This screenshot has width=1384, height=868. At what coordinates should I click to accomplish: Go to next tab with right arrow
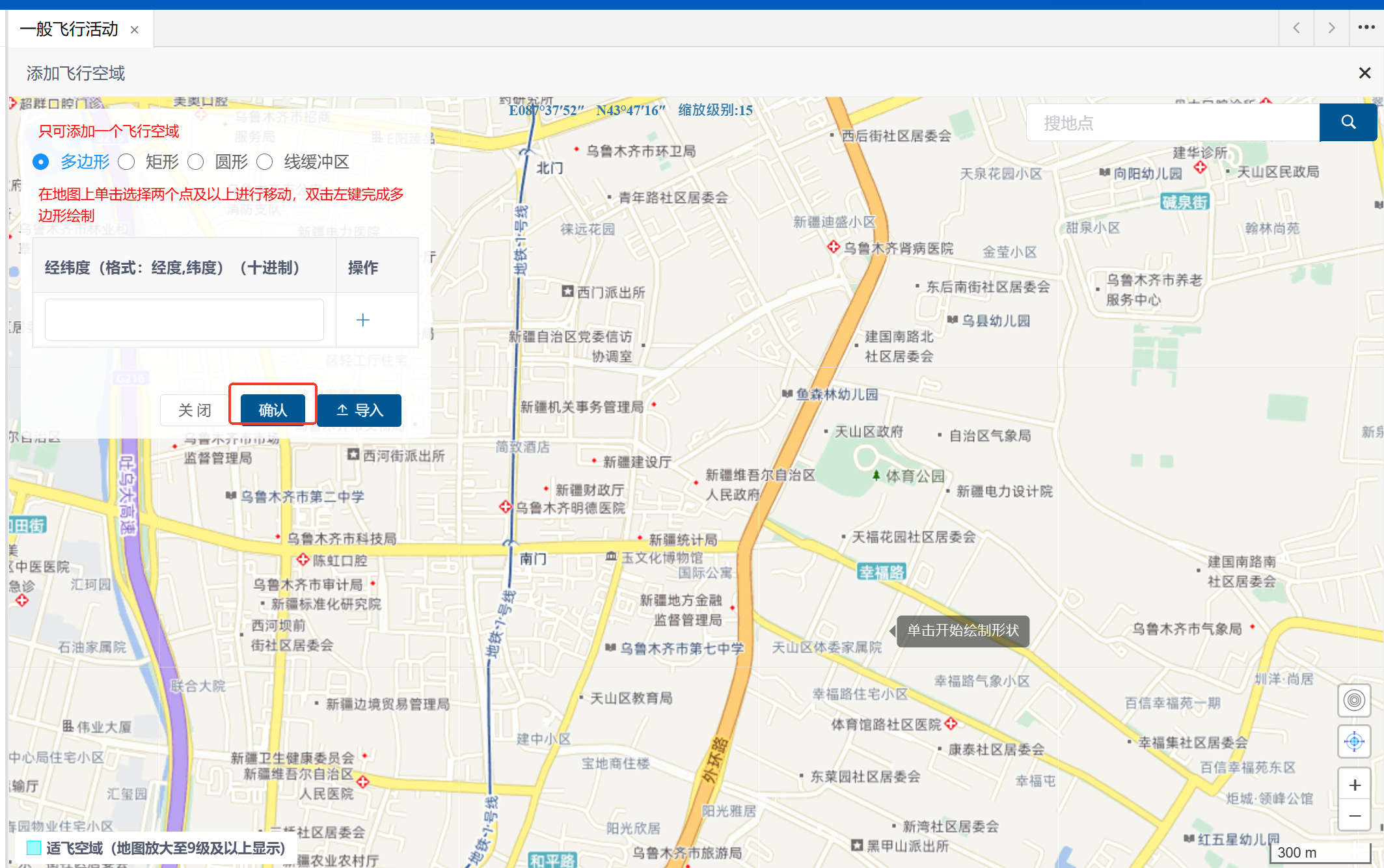pyautogui.click(x=1331, y=28)
